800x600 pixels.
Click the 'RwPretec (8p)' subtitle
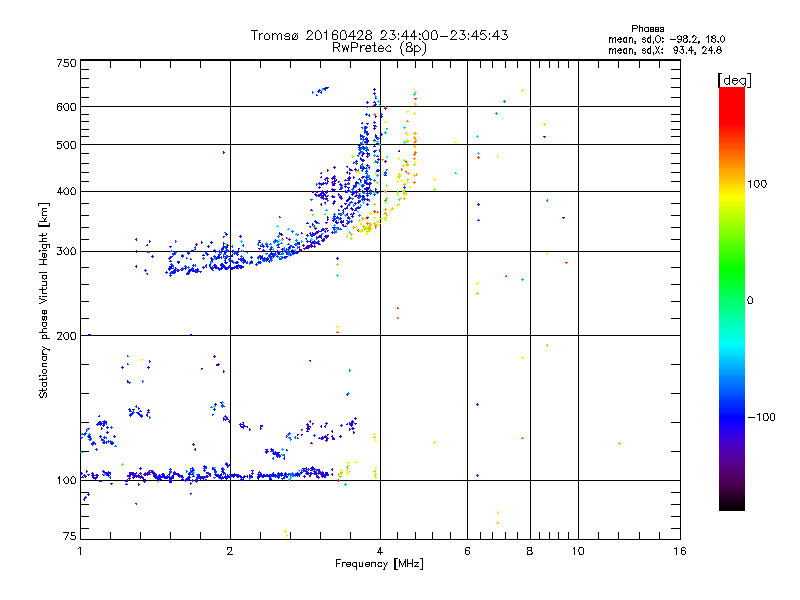pyautogui.click(x=379, y=48)
